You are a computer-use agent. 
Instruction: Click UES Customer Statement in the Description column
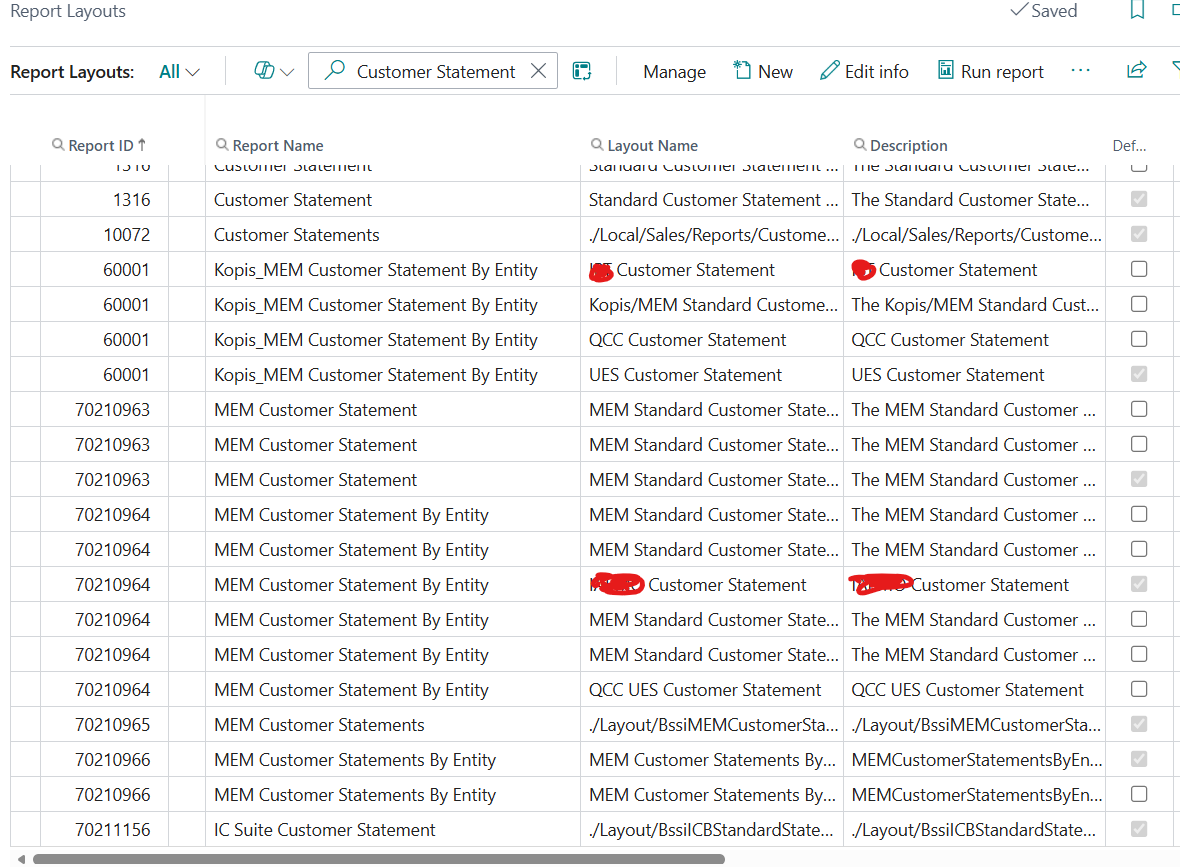click(947, 375)
